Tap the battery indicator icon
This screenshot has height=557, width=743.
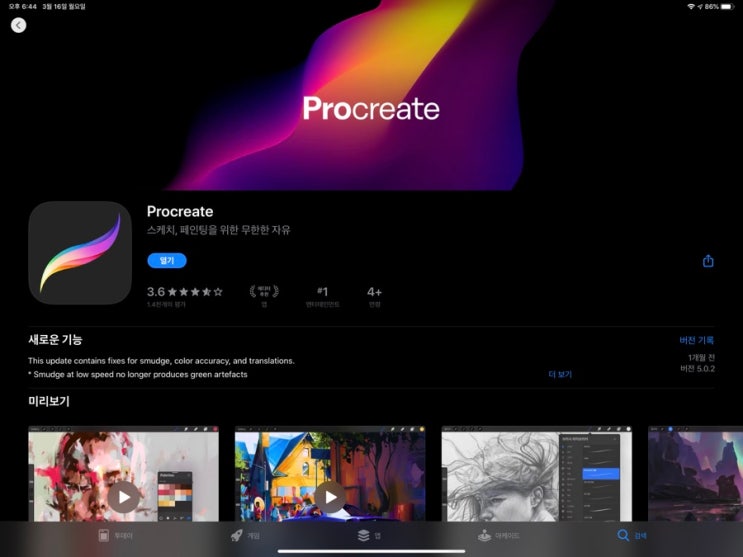[728, 7]
